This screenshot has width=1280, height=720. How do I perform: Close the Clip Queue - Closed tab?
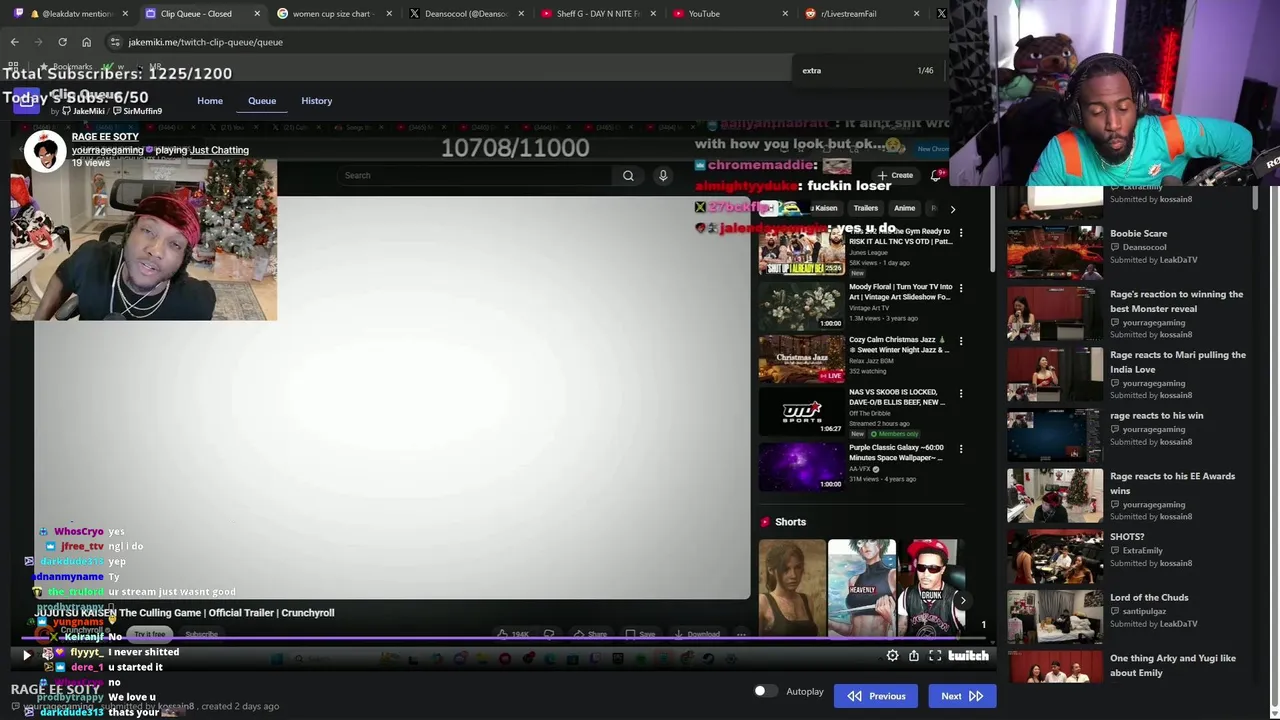257,14
